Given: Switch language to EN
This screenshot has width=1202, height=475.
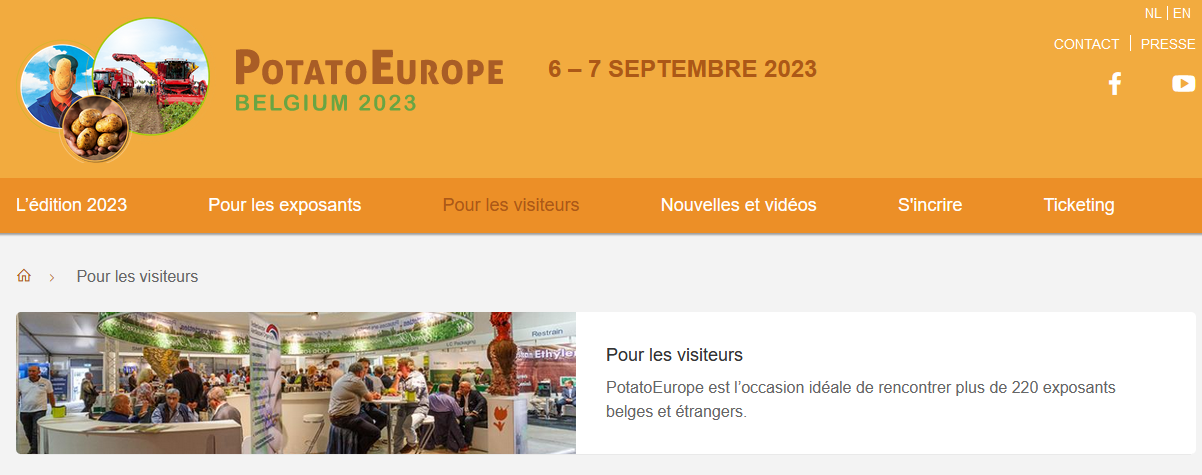Looking at the screenshot, I should click(x=1182, y=14).
